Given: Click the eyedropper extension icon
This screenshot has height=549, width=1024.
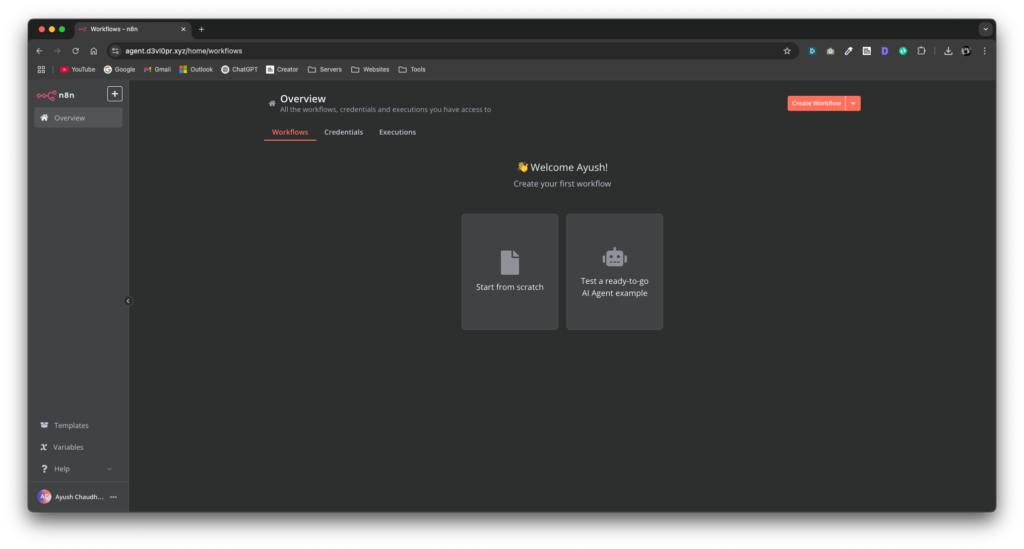Looking at the screenshot, I should [x=848, y=51].
